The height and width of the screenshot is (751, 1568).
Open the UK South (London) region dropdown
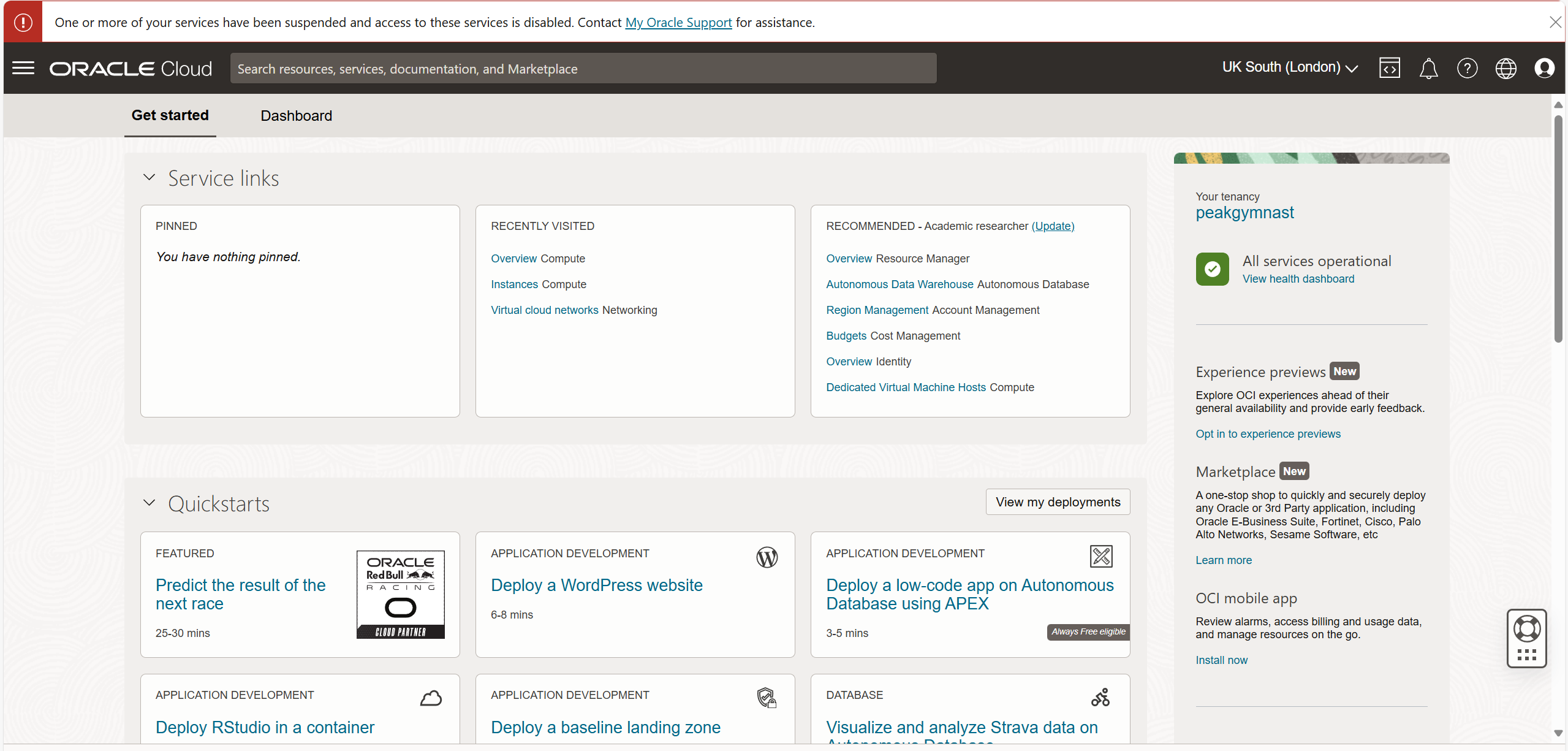coord(1290,67)
